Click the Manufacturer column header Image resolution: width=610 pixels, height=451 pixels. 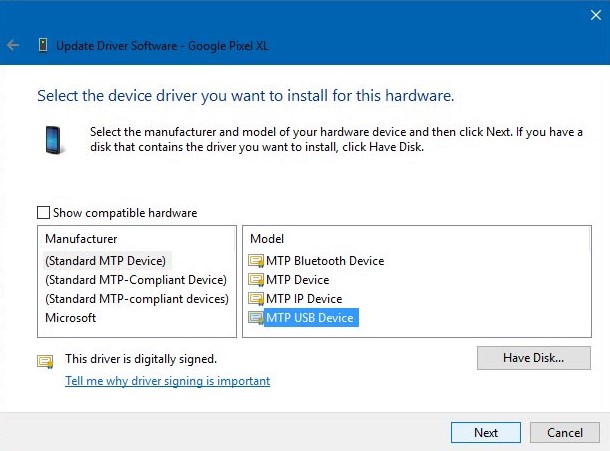[81, 239]
